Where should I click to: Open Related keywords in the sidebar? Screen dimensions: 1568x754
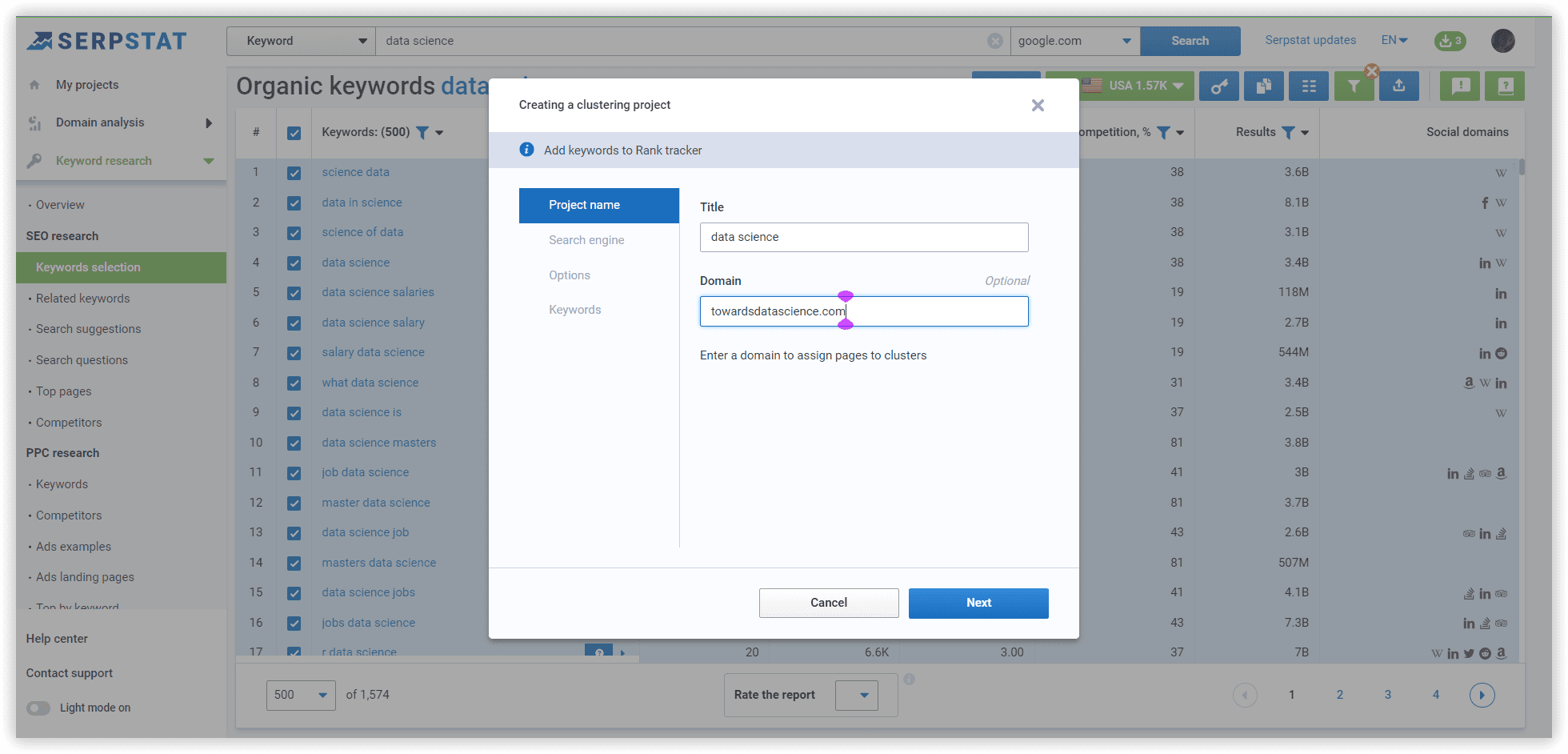coord(82,299)
